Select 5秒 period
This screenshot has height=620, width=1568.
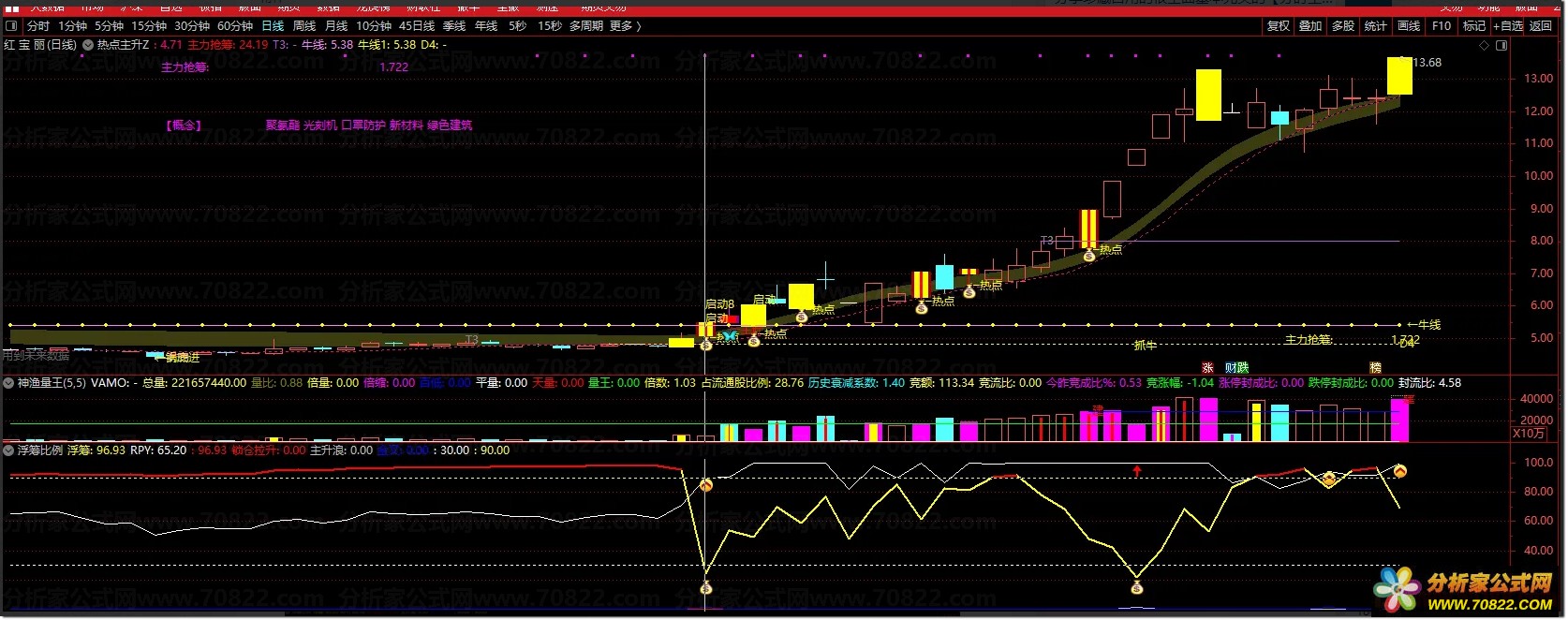(x=518, y=26)
